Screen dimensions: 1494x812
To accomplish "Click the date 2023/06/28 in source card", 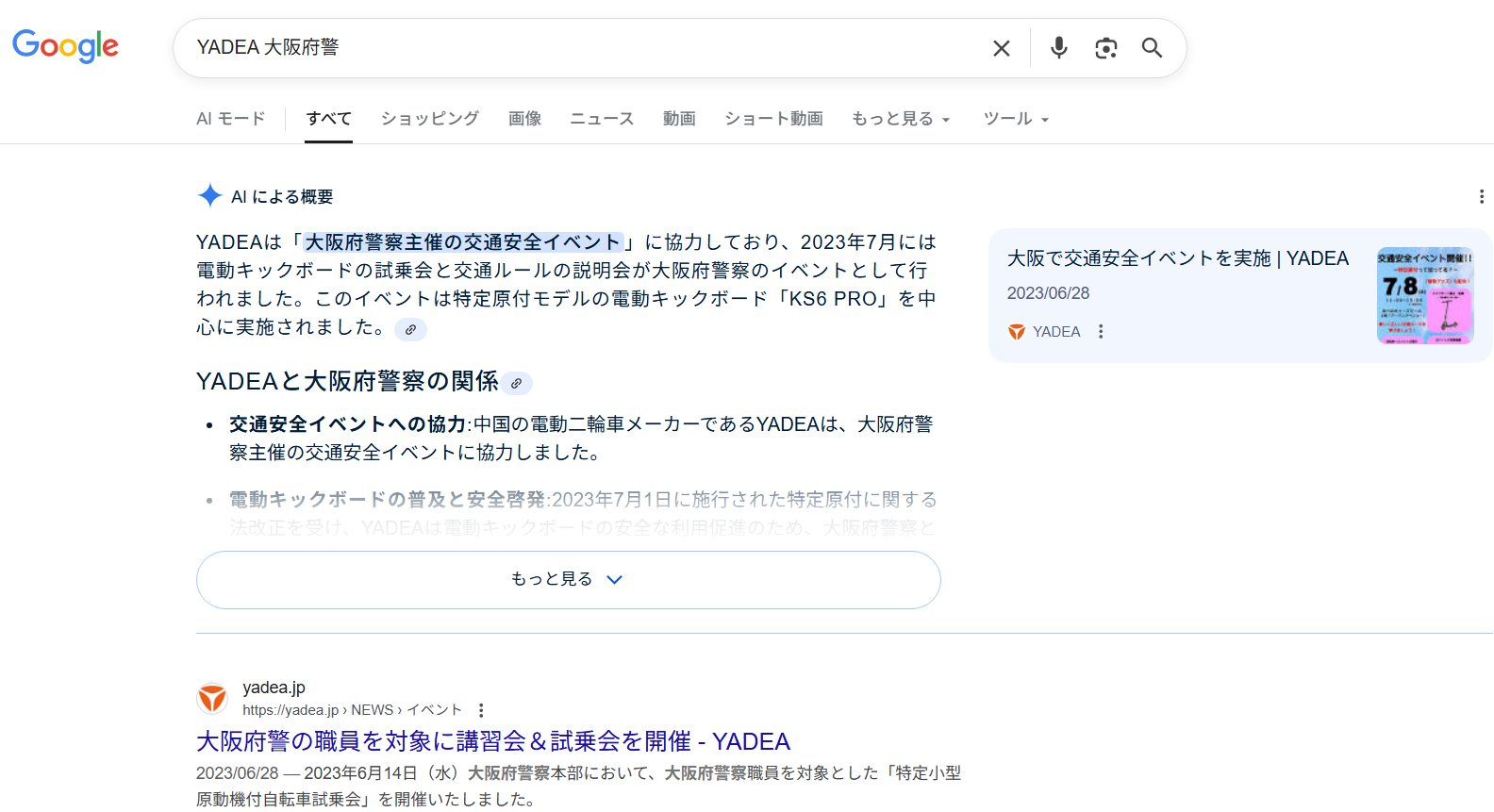I will [1048, 293].
